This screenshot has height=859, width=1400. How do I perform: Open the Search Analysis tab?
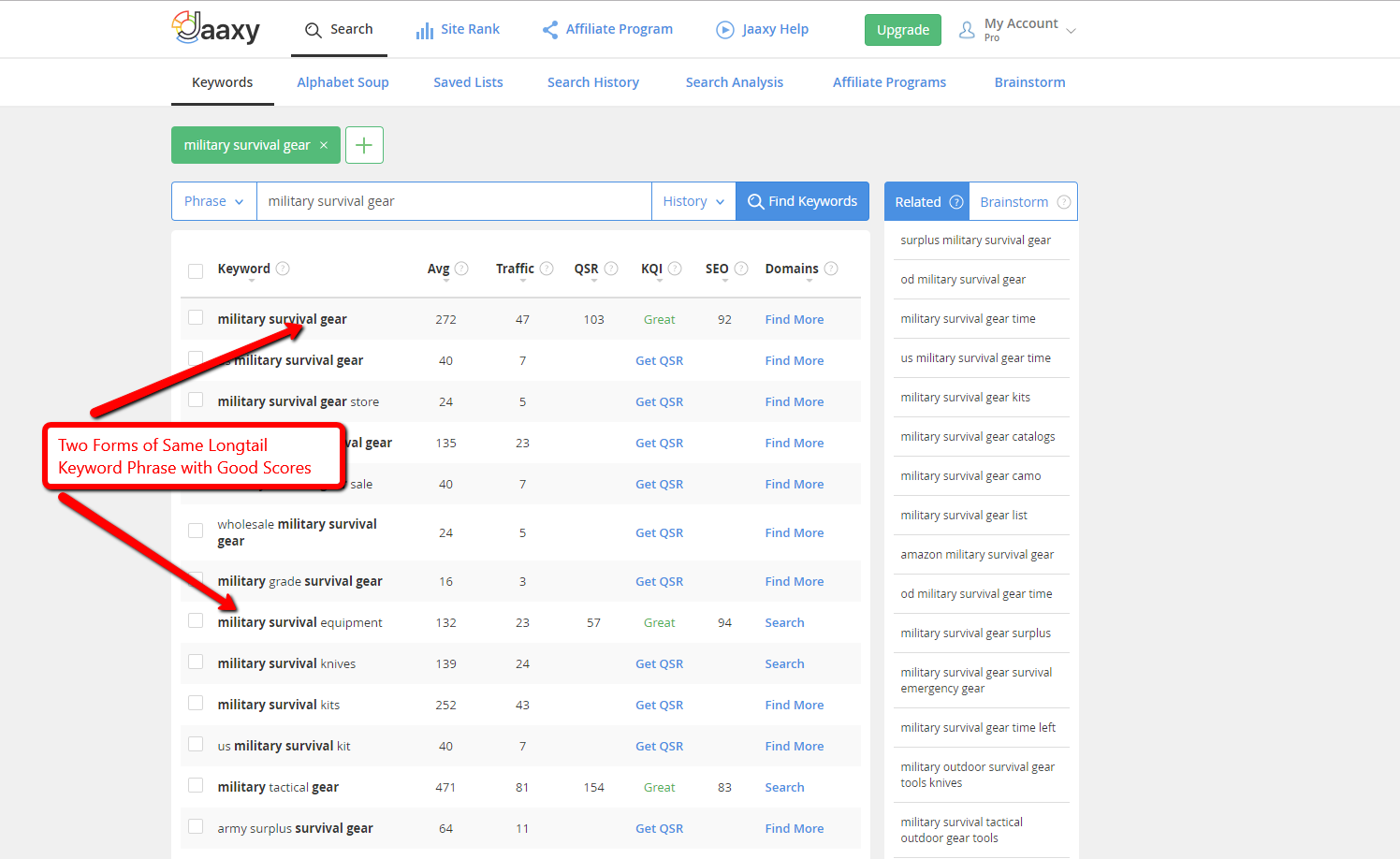735,82
